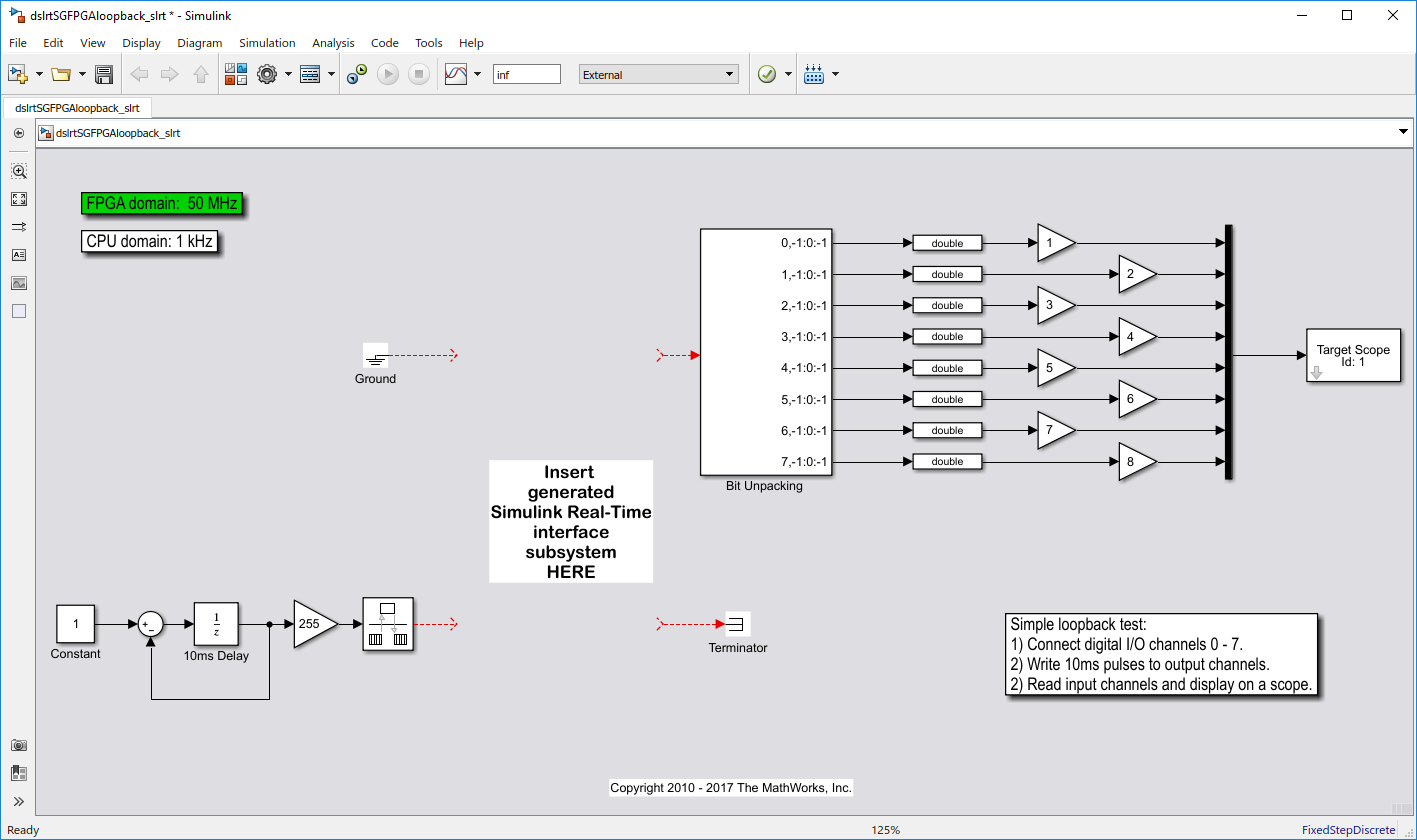
Task: Click the Update Diagram checkmark button
Action: (767, 74)
